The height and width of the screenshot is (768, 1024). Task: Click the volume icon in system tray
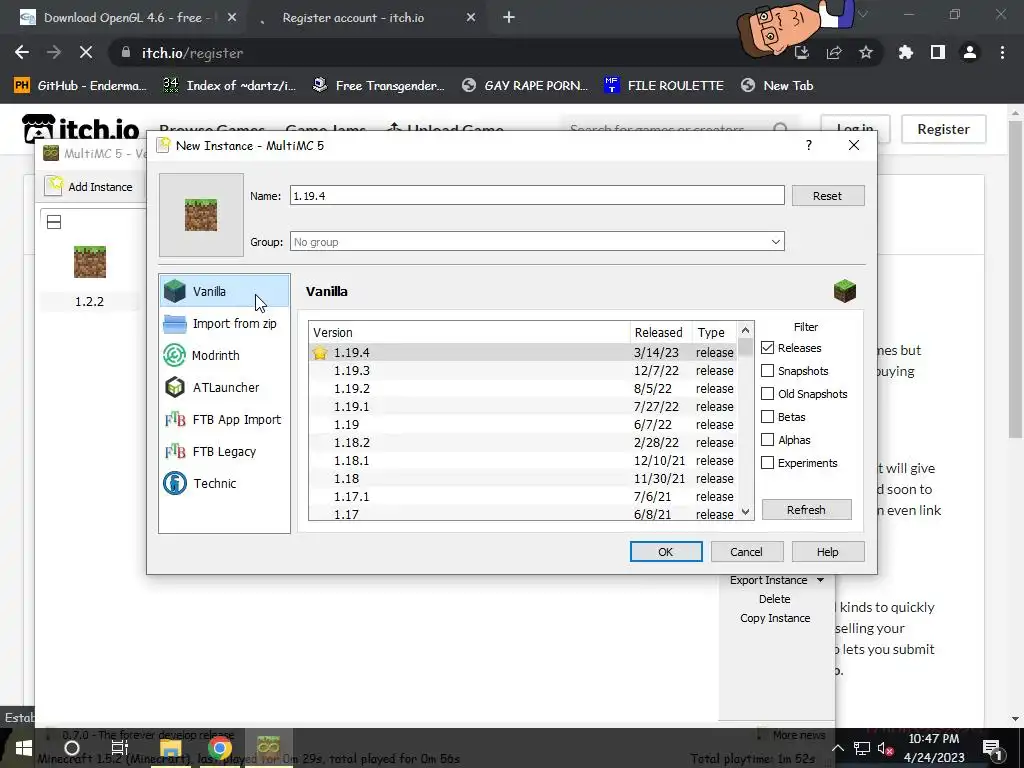886,748
